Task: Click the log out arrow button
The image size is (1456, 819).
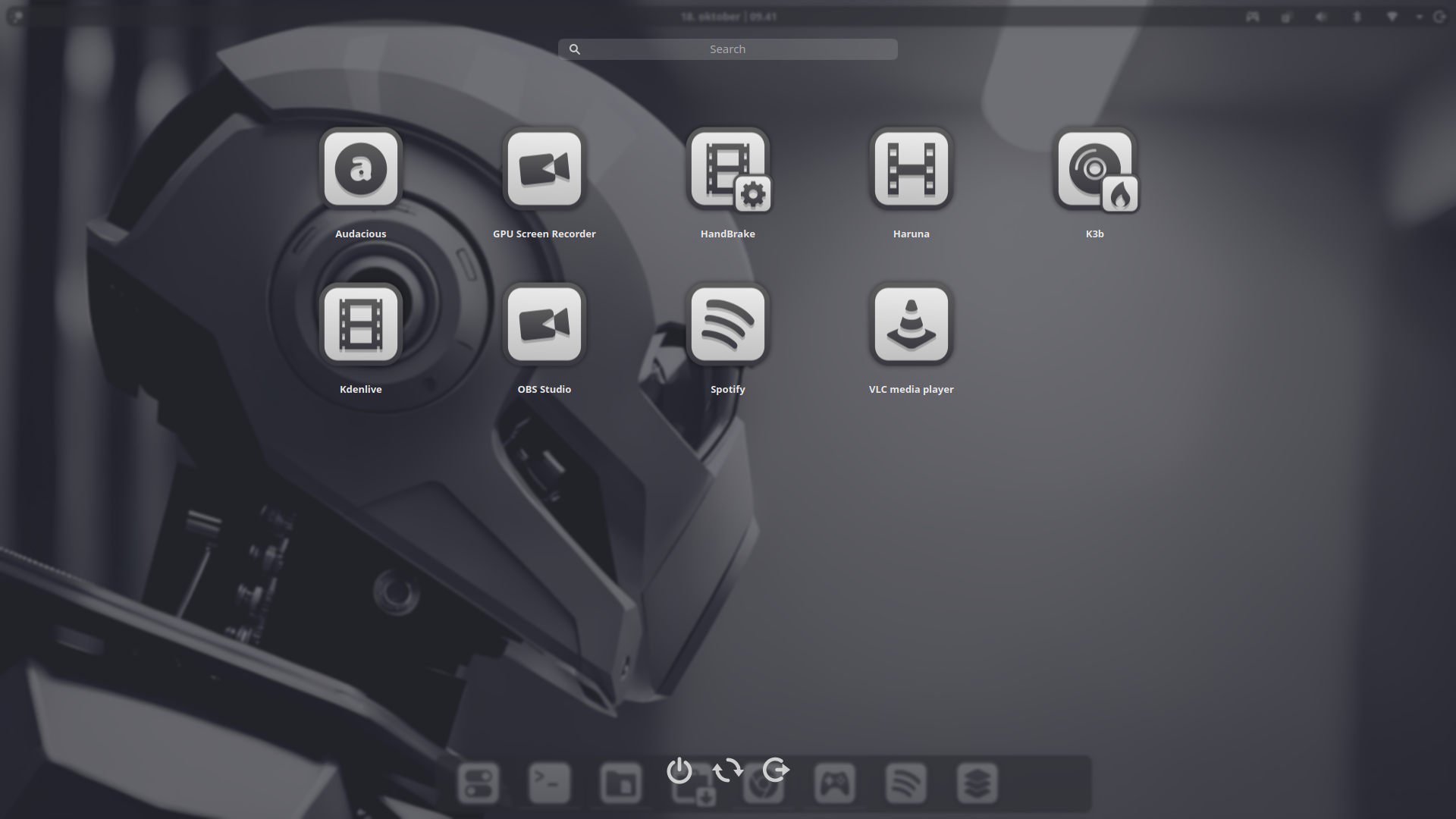Action: [x=776, y=770]
